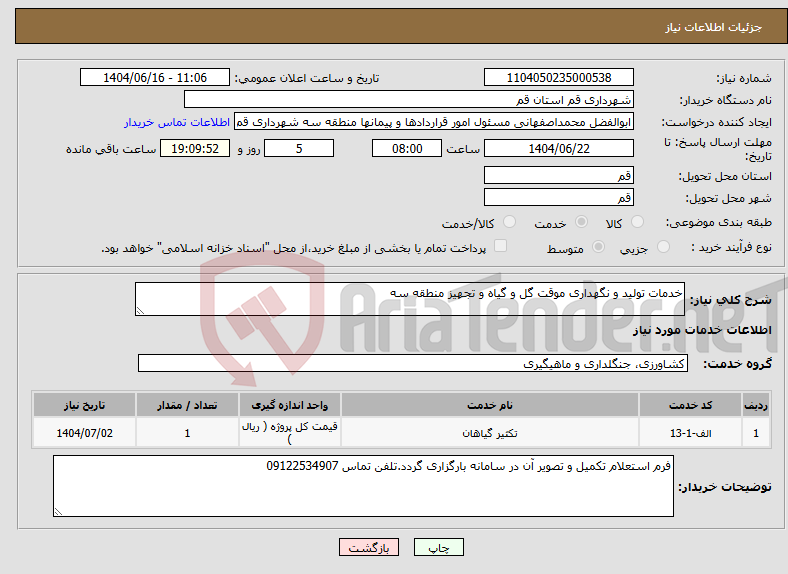Click the remaining time field 19:09:52
The height and width of the screenshot is (574, 788).
coord(195,148)
